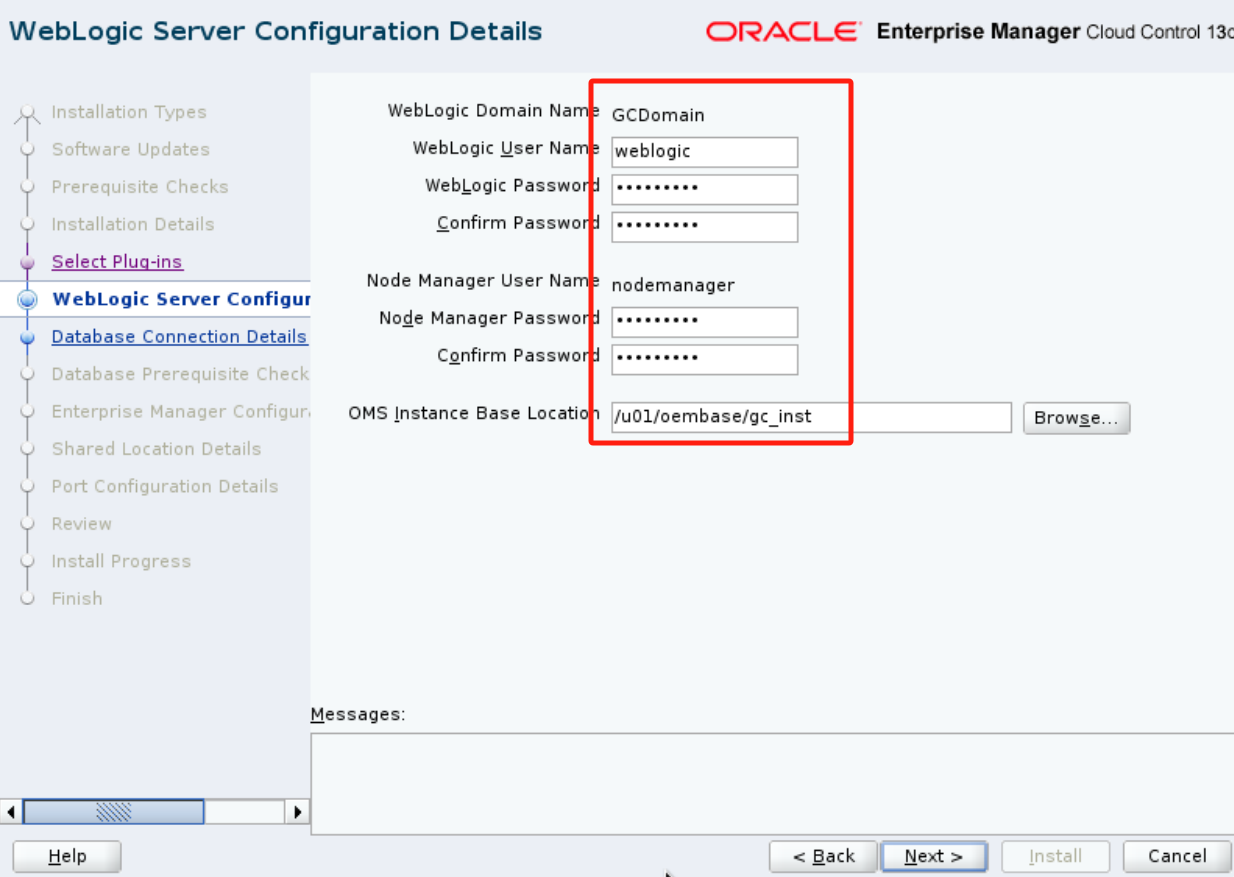Focus the Node Manager Password field
Viewport: 1234px width, 877px height.
[705, 322]
